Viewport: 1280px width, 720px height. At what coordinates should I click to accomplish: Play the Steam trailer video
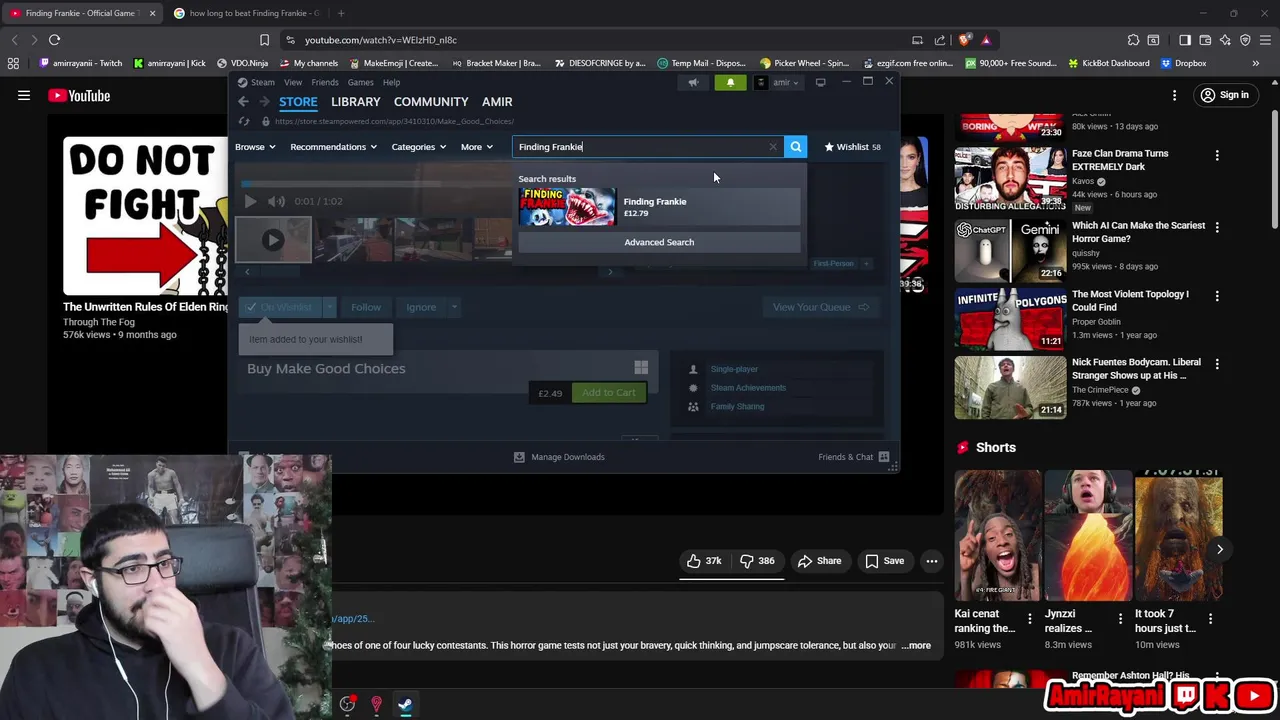tap(250, 201)
